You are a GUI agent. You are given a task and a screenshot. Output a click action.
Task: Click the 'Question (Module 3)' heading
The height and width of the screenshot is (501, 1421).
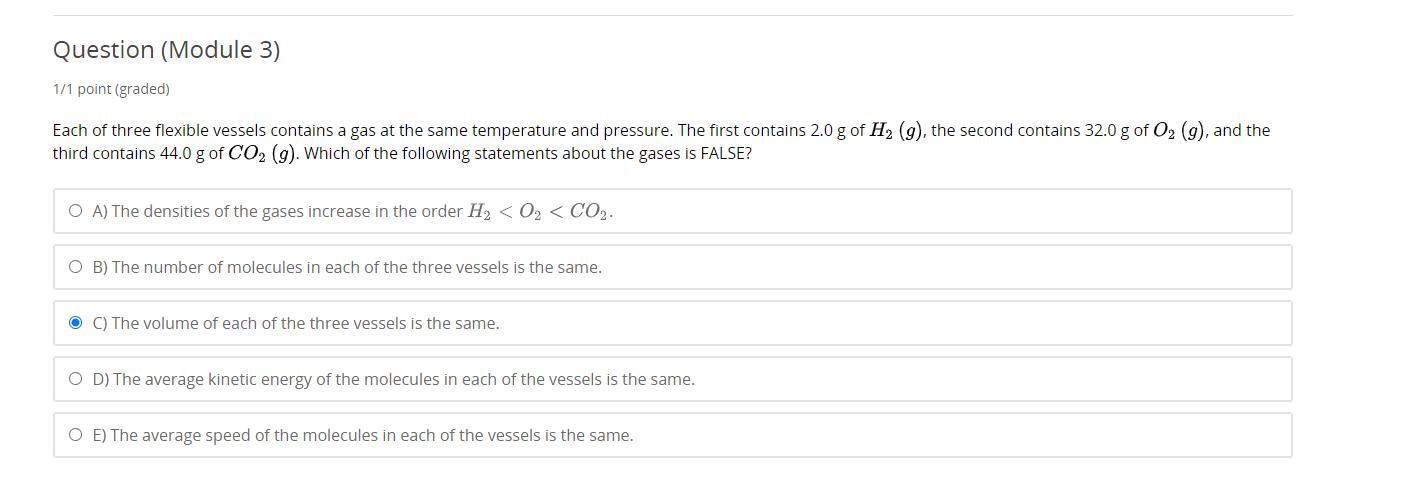pyautogui.click(x=166, y=50)
